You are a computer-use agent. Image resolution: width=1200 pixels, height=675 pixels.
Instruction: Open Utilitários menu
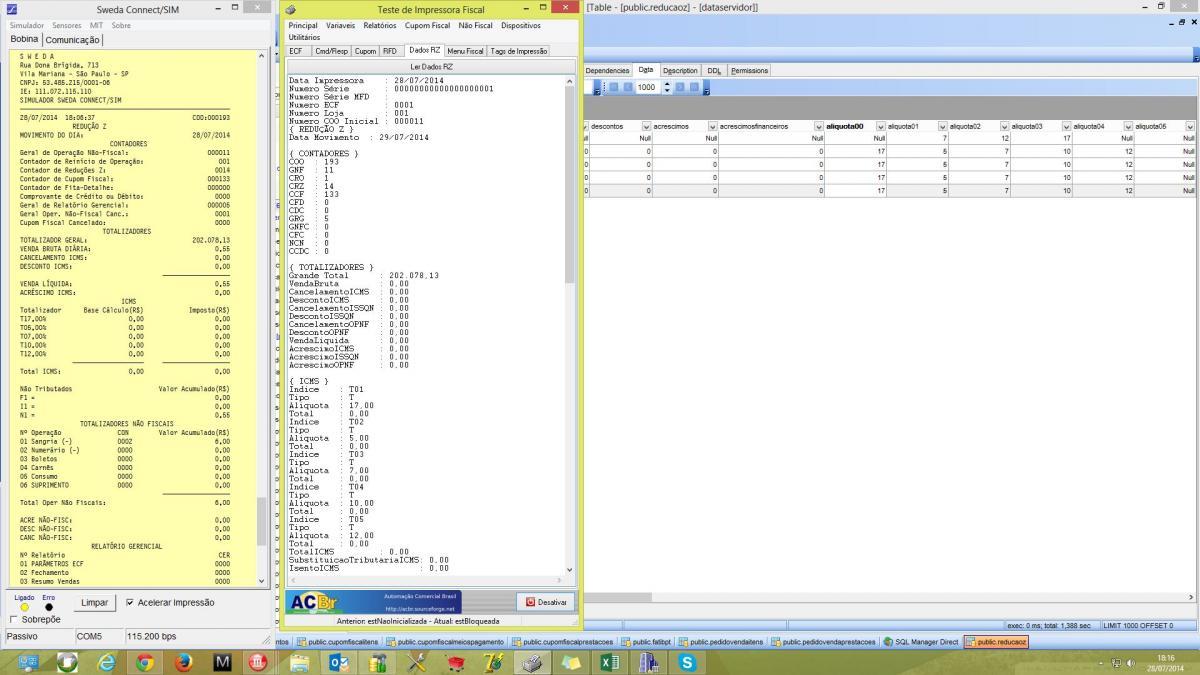[x=304, y=37]
